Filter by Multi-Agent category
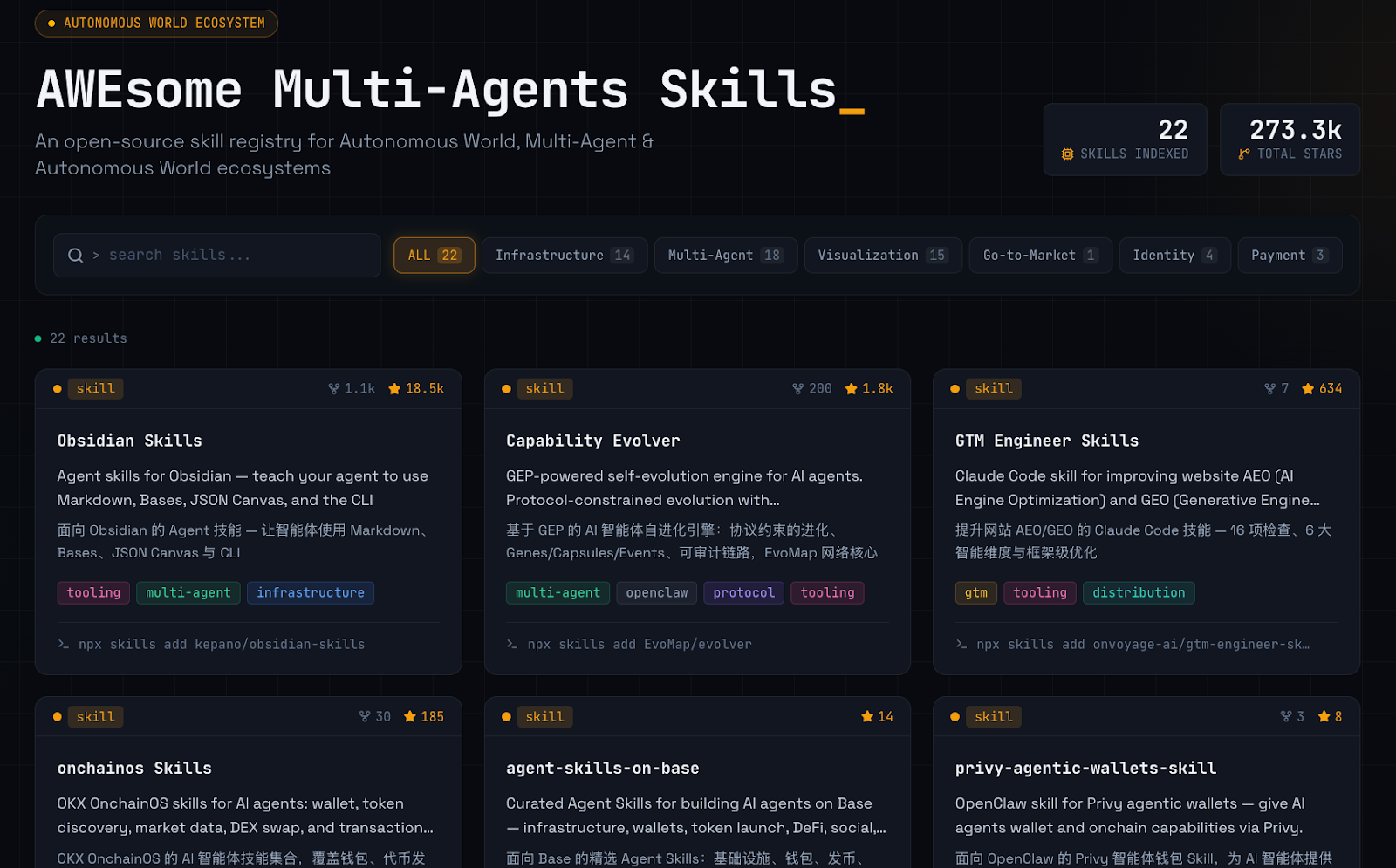Screen dimensions: 1396x868 pos(726,256)
